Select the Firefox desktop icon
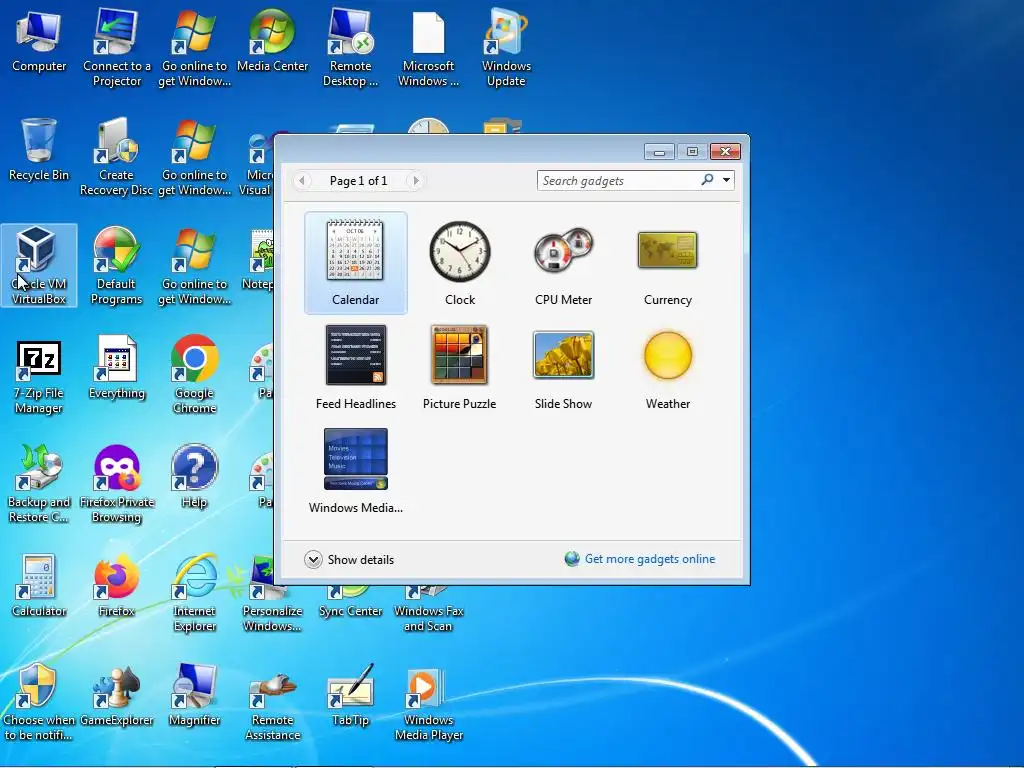 (116, 585)
